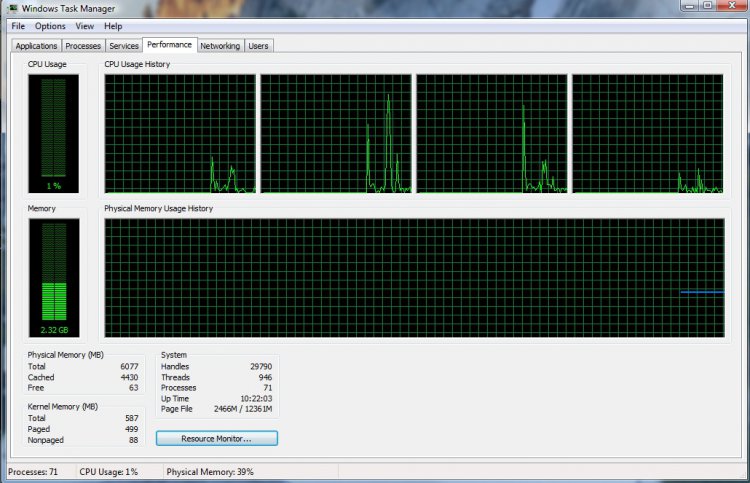
Task: Minimize the Task Manager window
Action: (689, 6)
